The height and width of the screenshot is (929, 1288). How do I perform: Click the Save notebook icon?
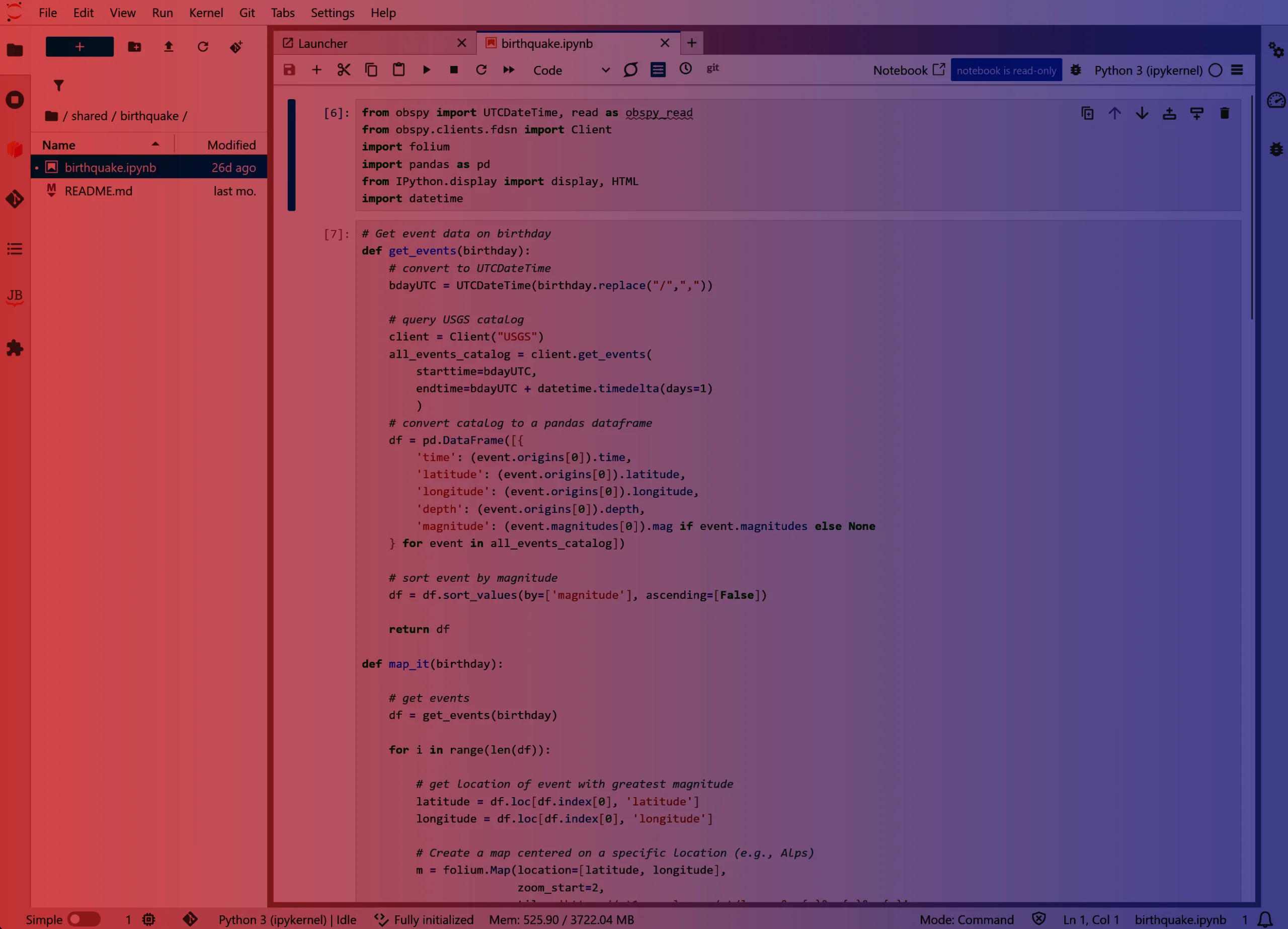pyautogui.click(x=289, y=70)
